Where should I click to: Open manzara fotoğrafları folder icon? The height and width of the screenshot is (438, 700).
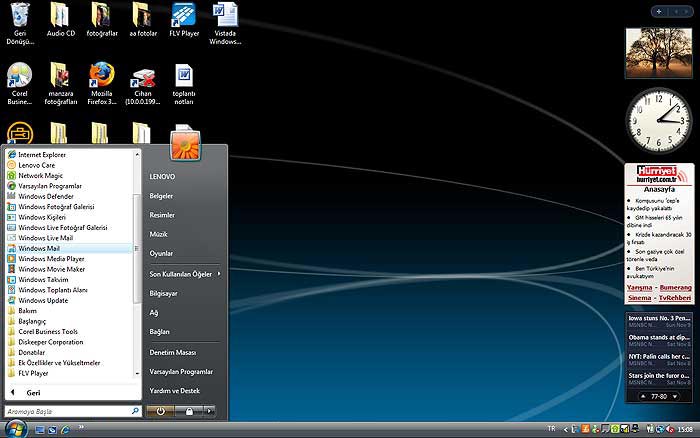61,83
